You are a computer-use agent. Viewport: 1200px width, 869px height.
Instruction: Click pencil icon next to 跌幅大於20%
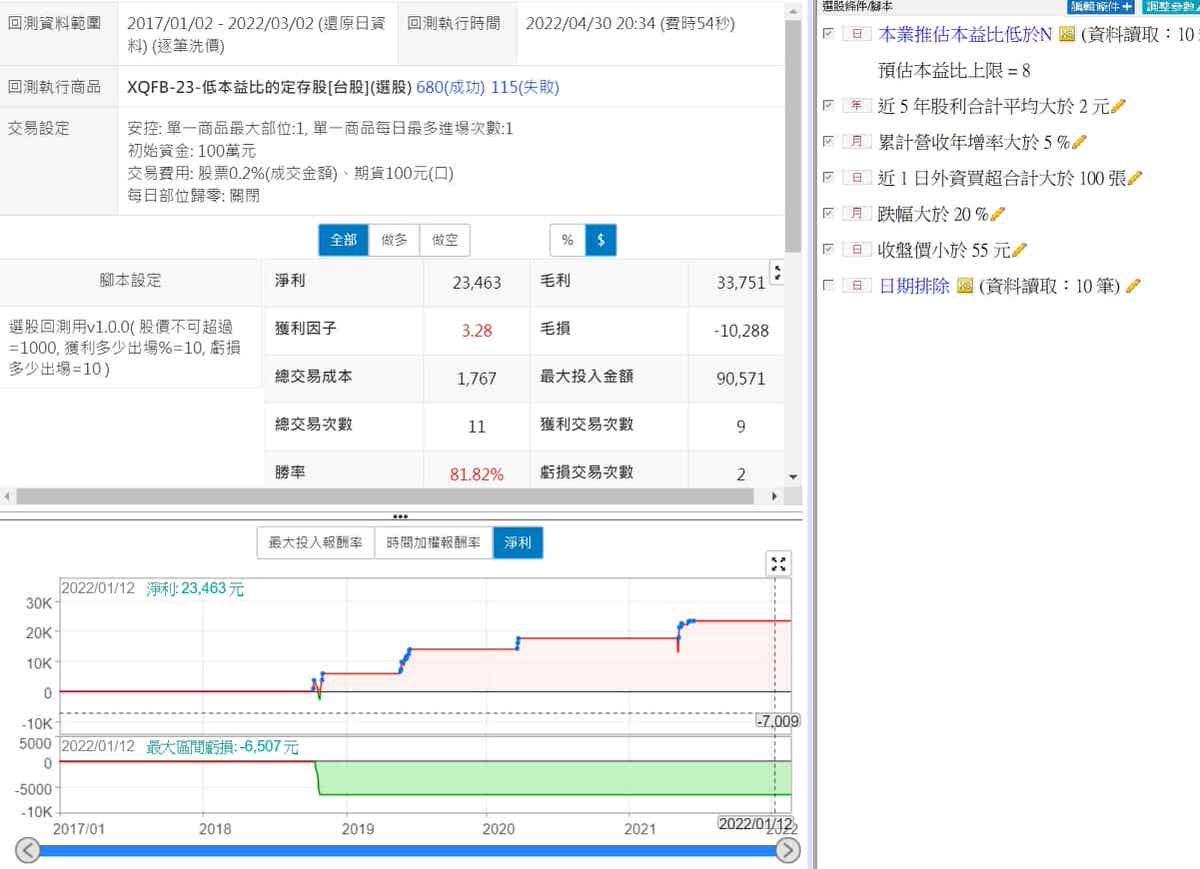998,214
